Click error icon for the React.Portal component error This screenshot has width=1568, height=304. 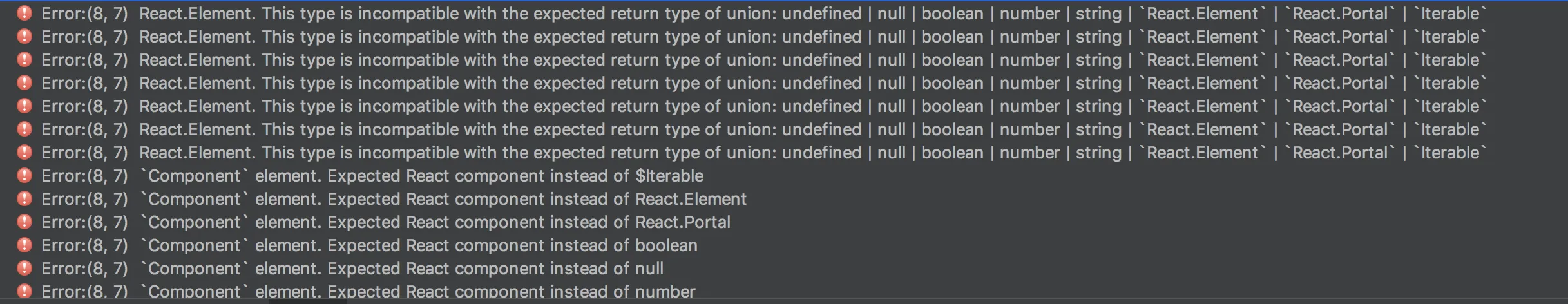24,222
